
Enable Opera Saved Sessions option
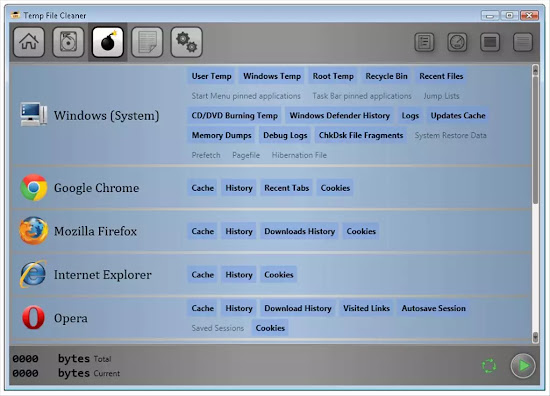click(217, 328)
